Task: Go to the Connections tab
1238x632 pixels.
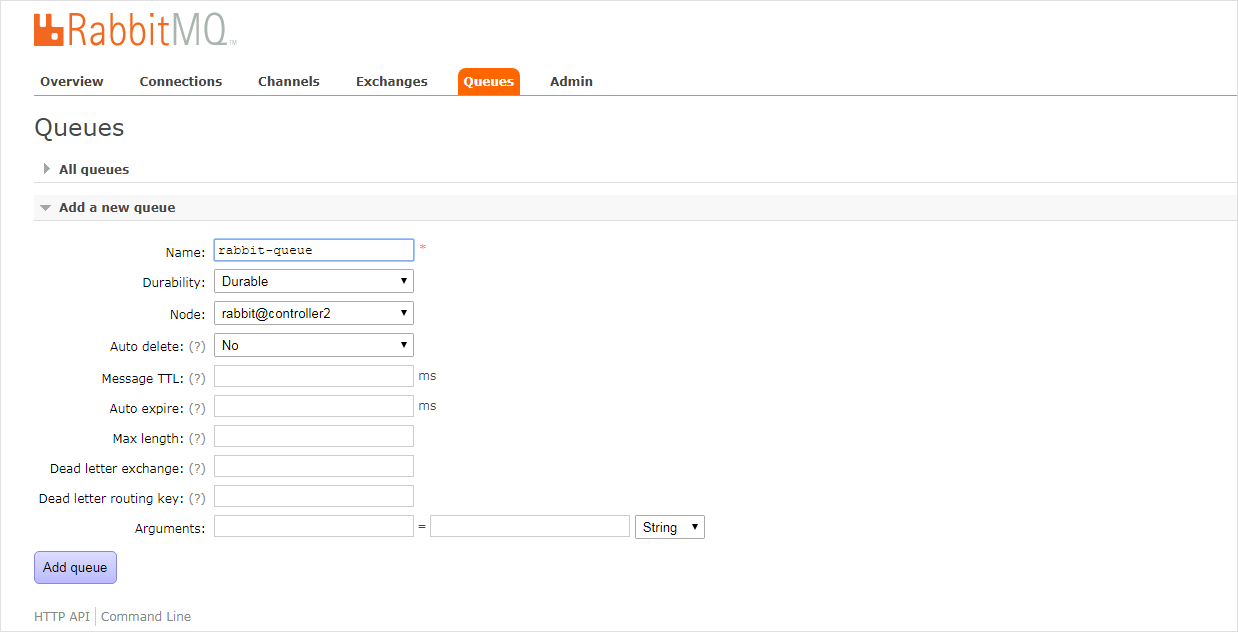Action: click(181, 82)
